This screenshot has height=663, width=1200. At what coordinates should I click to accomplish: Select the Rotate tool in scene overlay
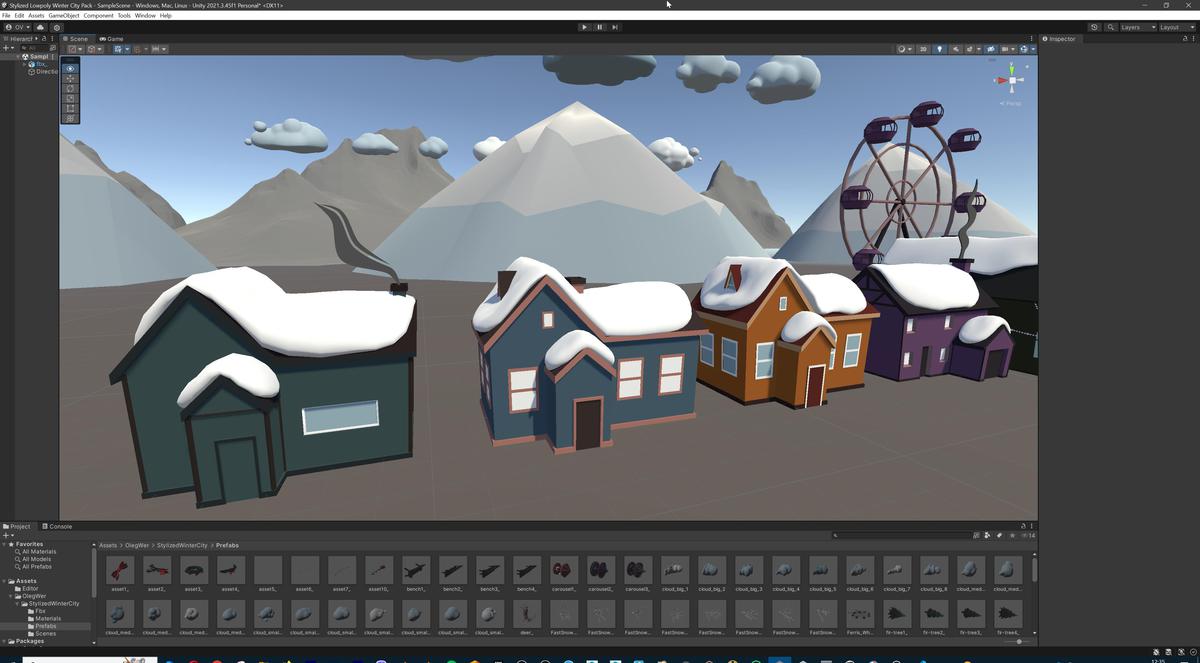click(x=70, y=89)
